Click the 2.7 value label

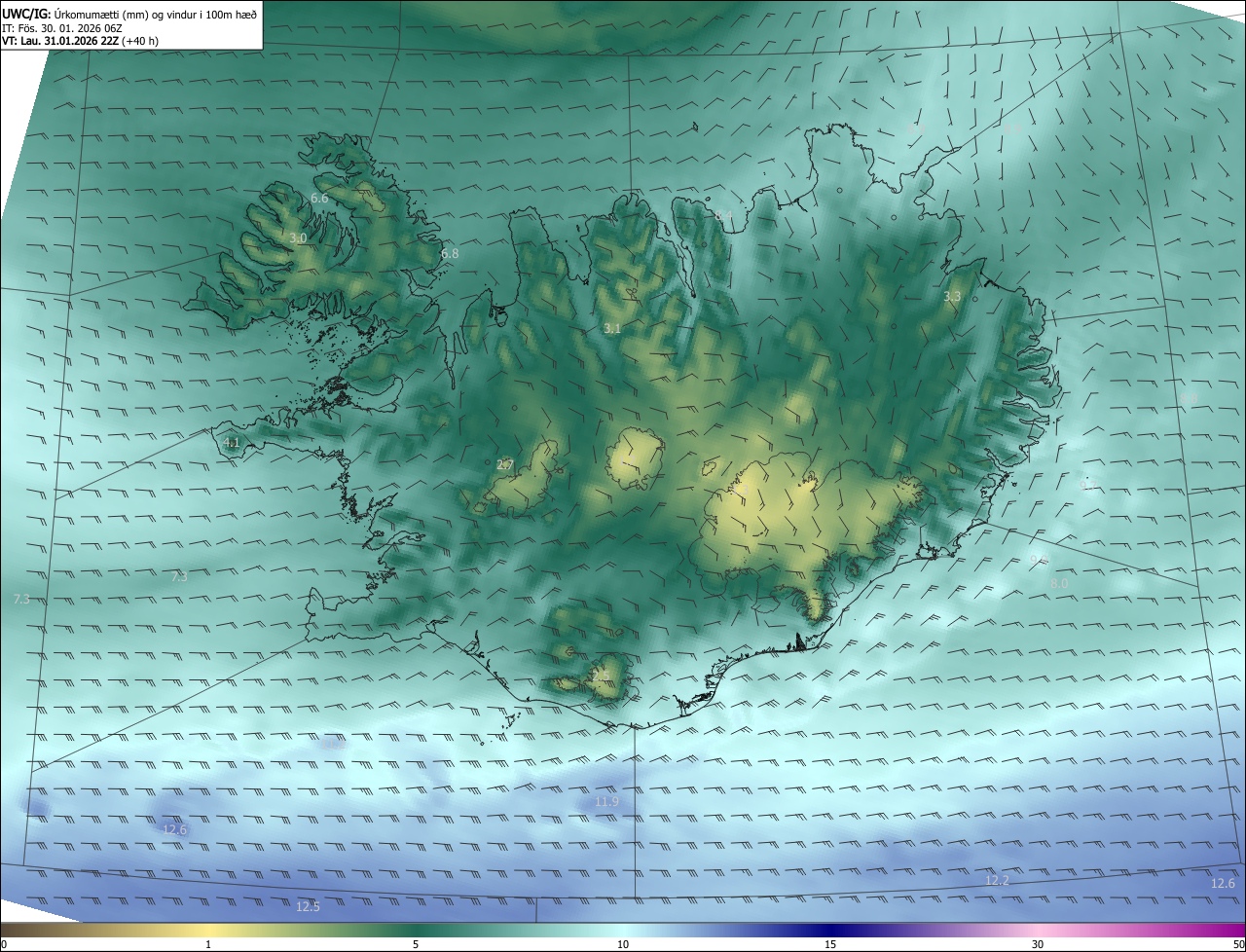[504, 465]
